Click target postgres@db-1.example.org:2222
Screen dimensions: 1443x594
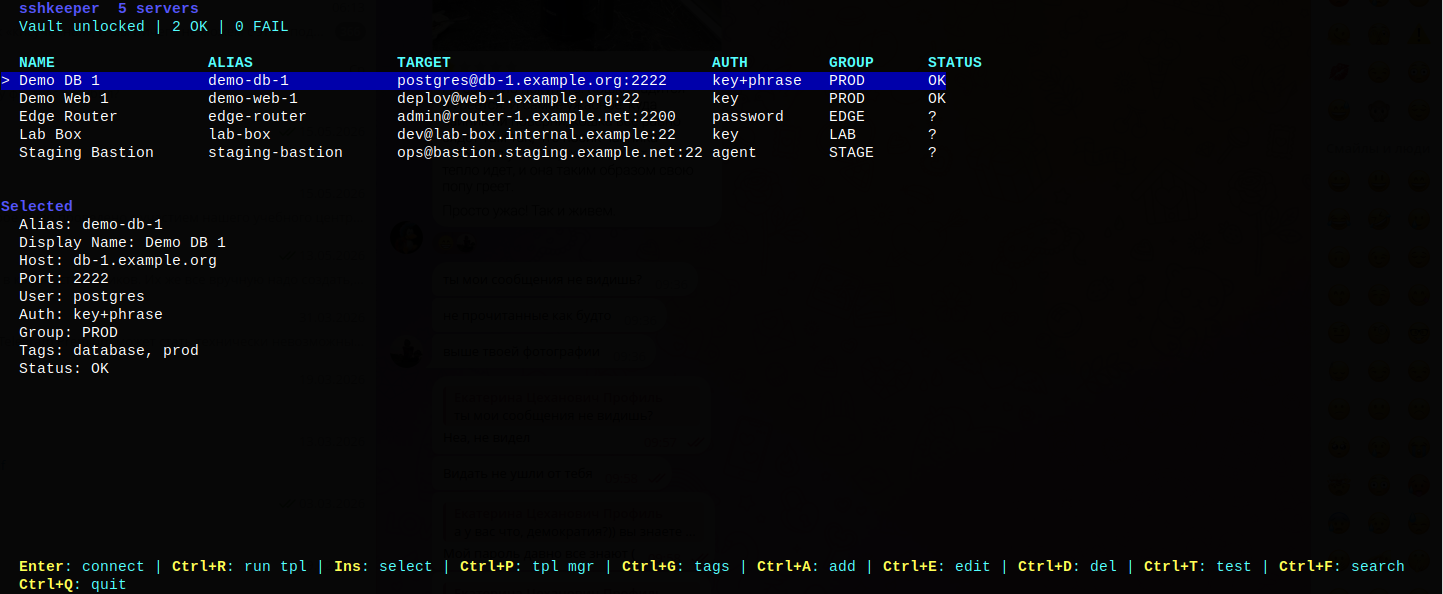[532, 80]
